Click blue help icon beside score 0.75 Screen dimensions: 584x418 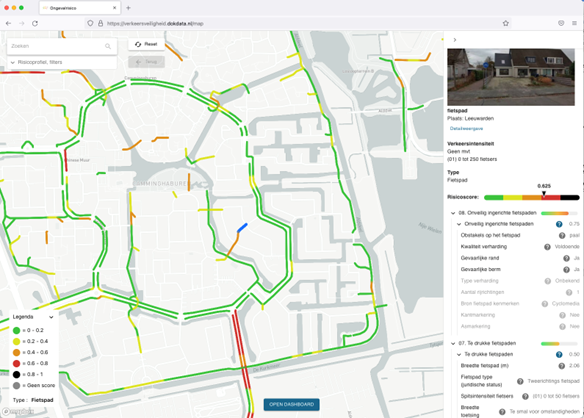click(559, 224)
